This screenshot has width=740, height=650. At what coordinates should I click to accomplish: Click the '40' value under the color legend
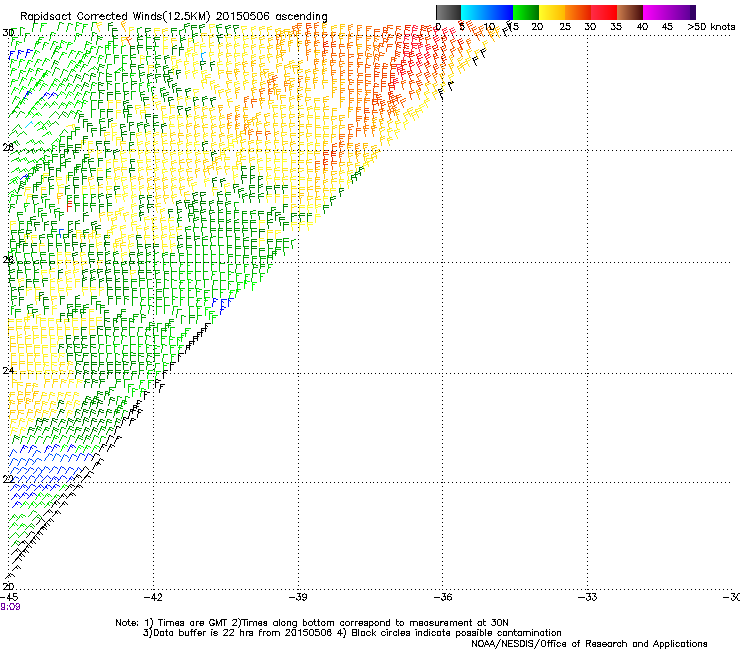coord(642,27)
